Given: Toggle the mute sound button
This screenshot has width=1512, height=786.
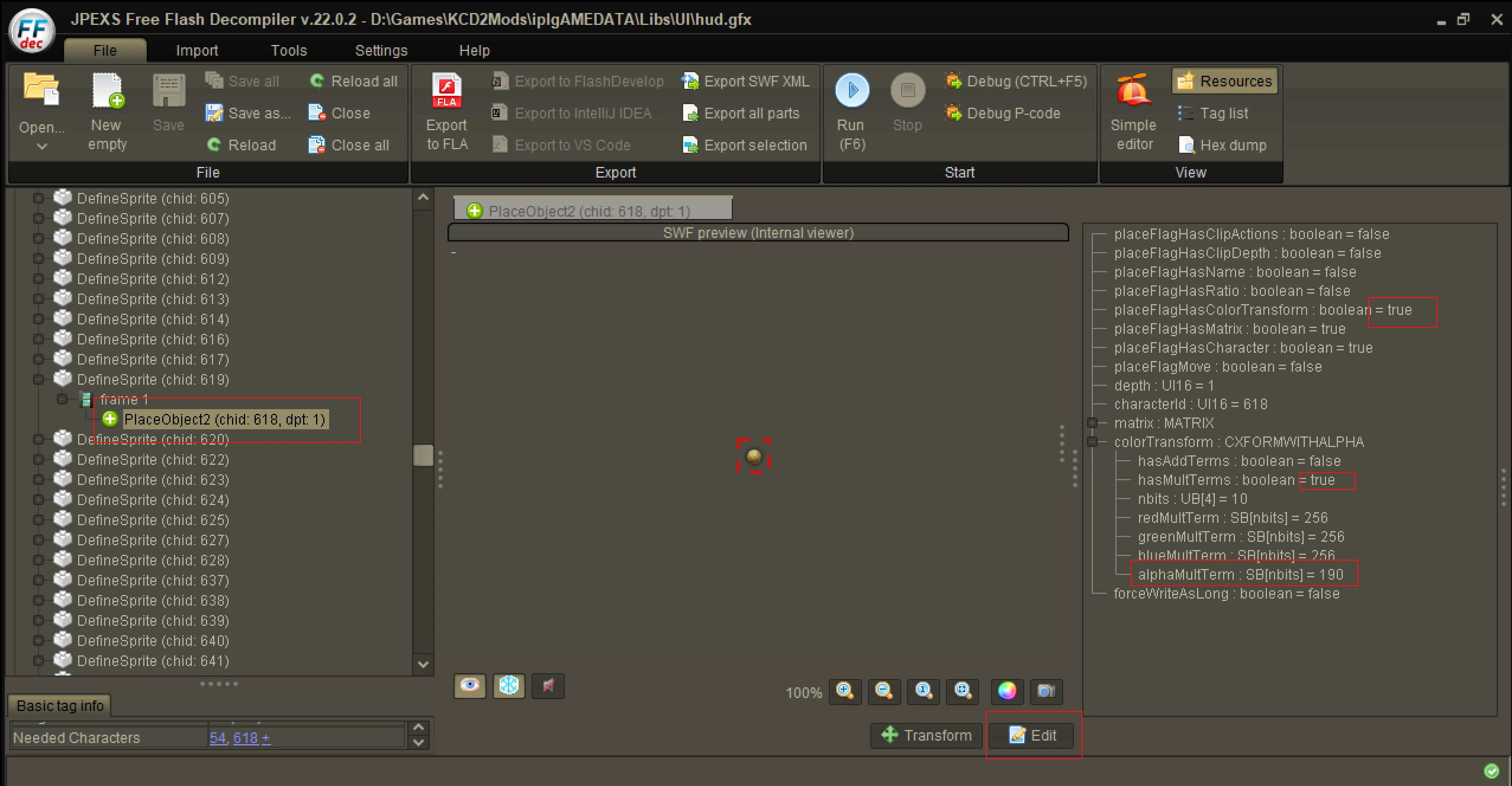Looking at the screenshot, I should pos(548,686).
